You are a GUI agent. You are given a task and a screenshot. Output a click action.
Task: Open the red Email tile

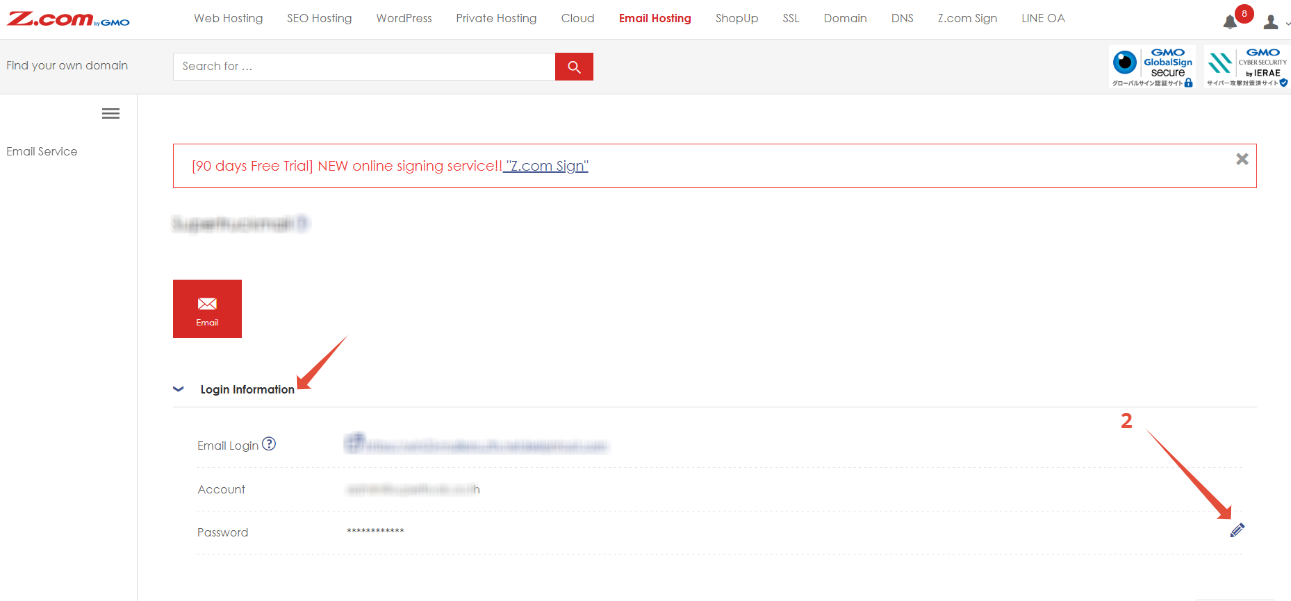[207, 309]
